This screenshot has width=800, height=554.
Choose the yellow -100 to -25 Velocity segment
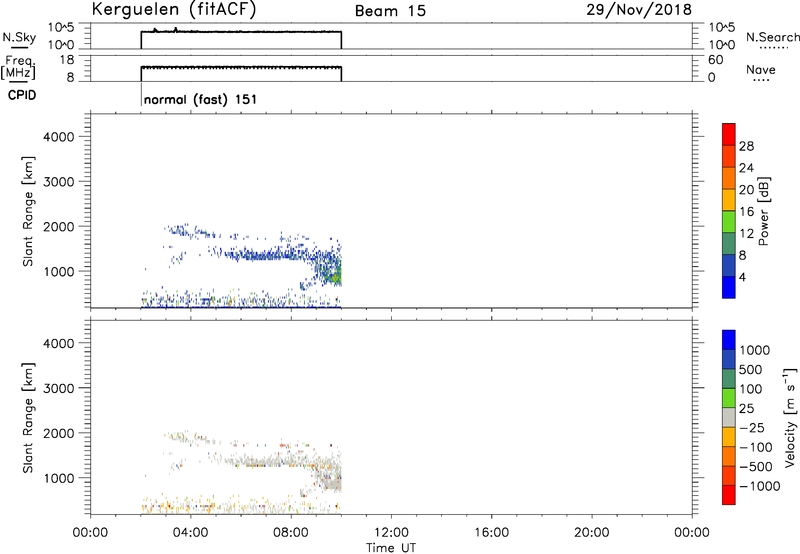(729, 437)
